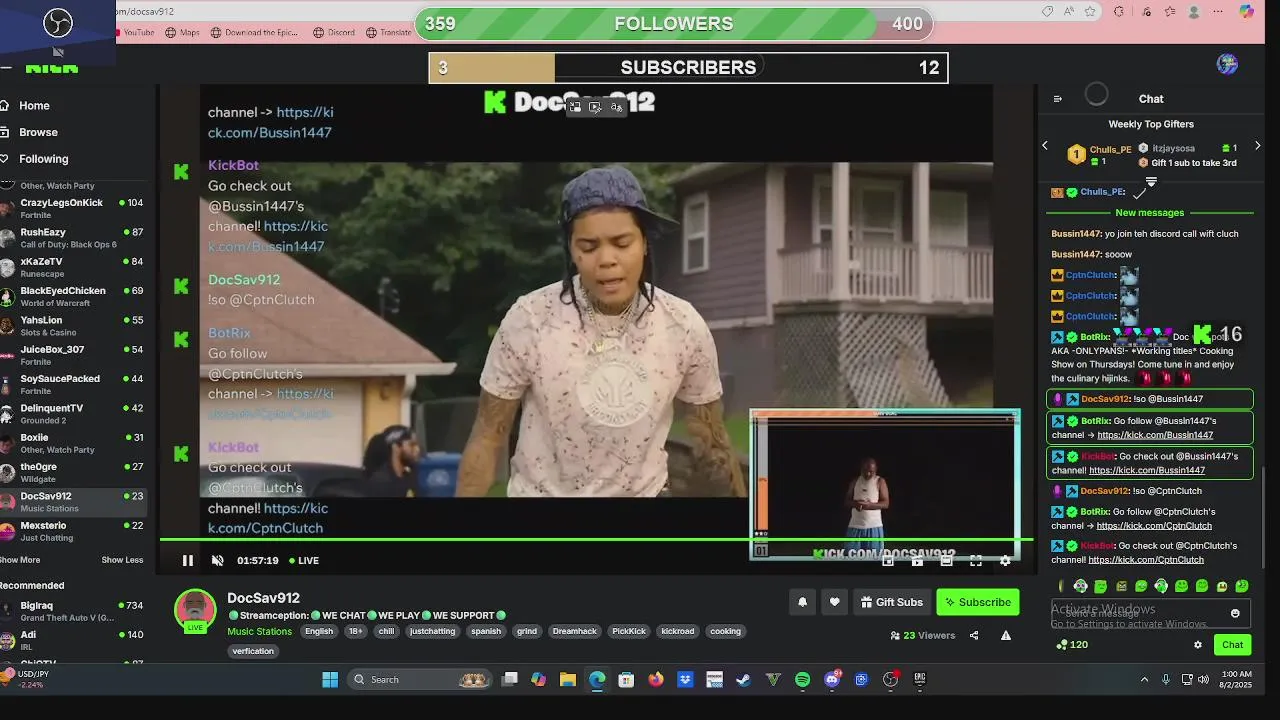Expand the following list with Show More
The width and height of the screenshot is (1280, 720).
click(20, 560)
